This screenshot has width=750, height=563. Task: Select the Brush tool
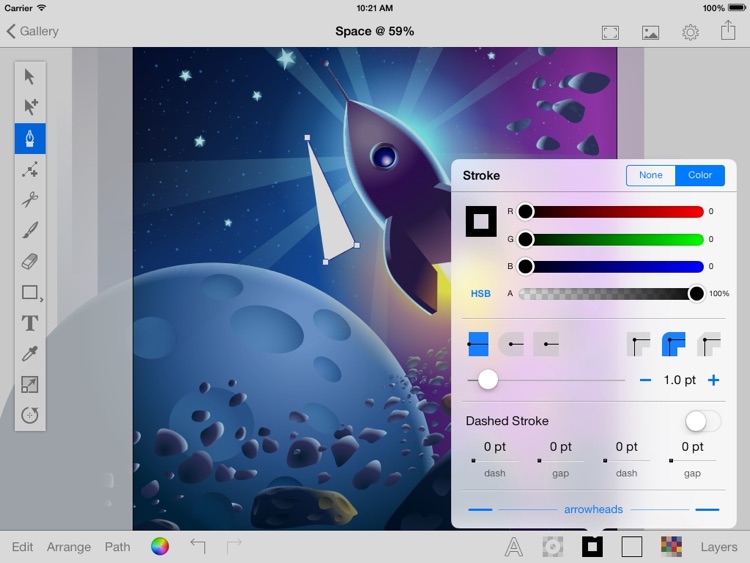(30, 230)
